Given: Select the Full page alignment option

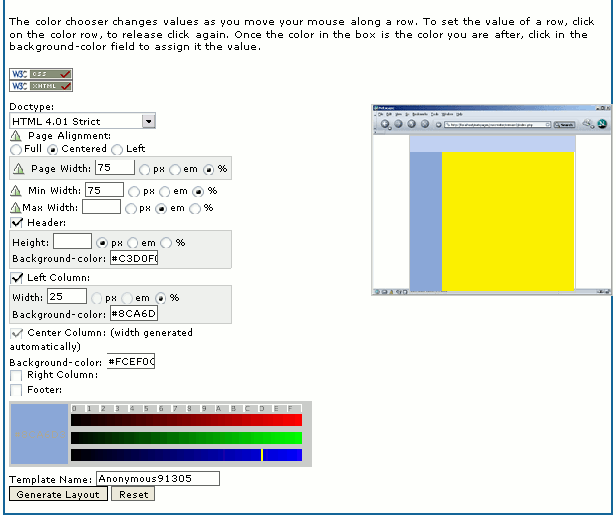Looking at the screenshot, I should pos(16,149).
